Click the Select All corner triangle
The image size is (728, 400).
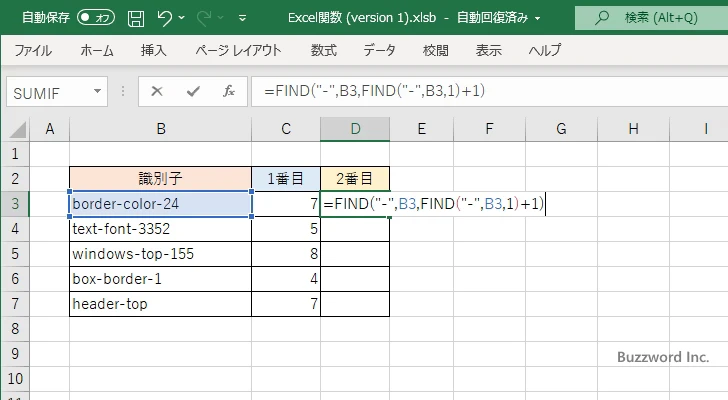pyautogui.click(x=18, y=129)
